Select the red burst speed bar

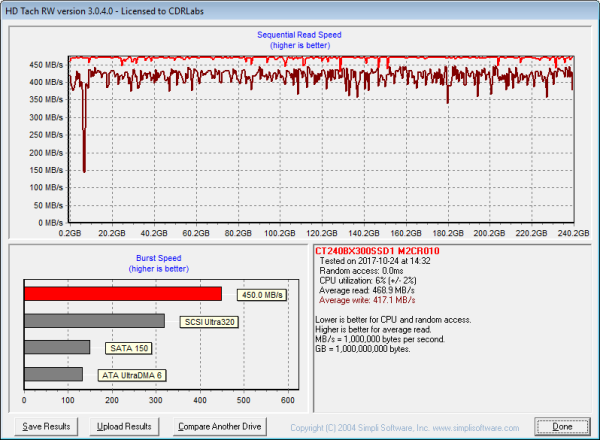[x=123, y=293]
